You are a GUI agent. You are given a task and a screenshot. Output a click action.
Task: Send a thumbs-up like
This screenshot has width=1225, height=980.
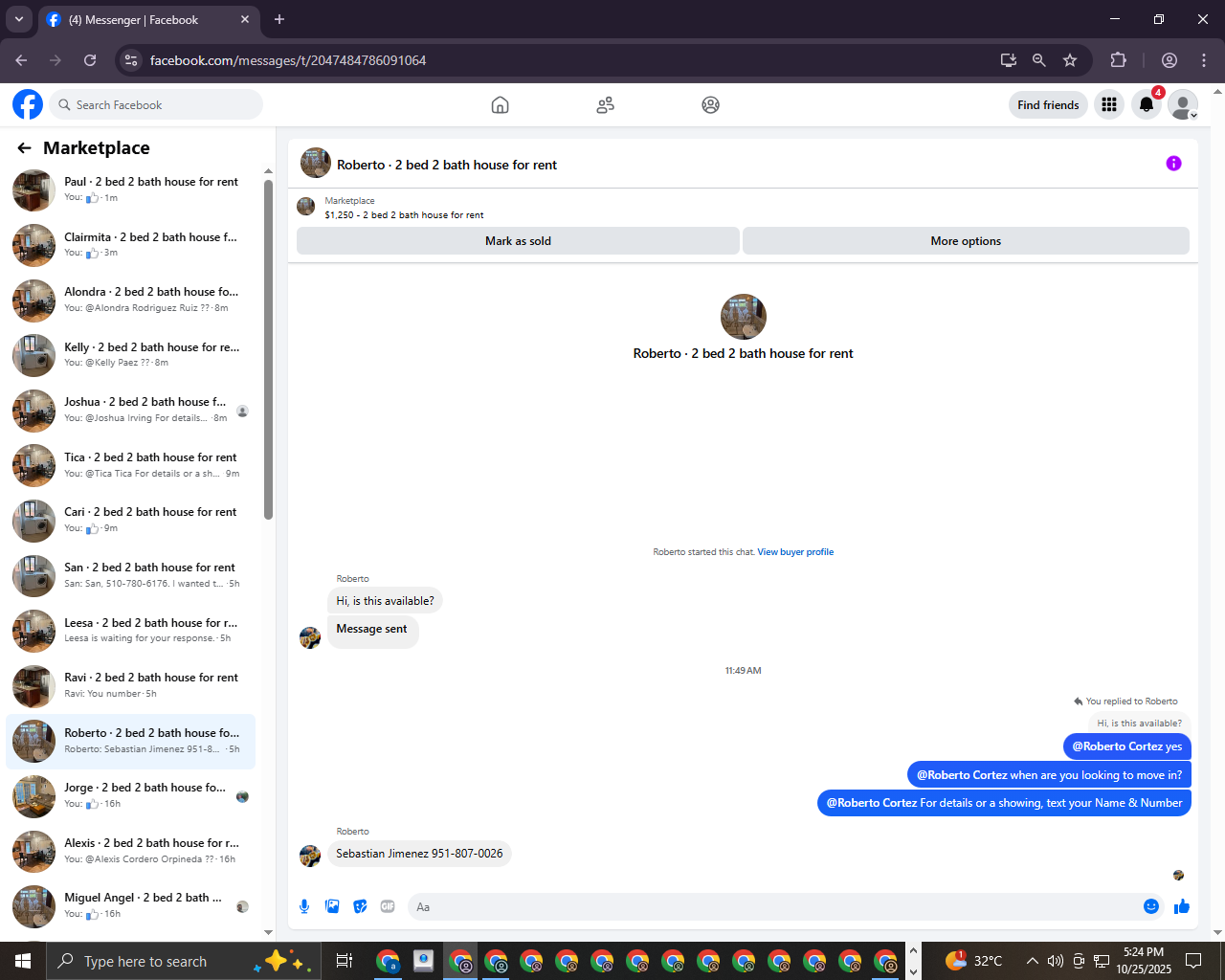[1182, 906]
